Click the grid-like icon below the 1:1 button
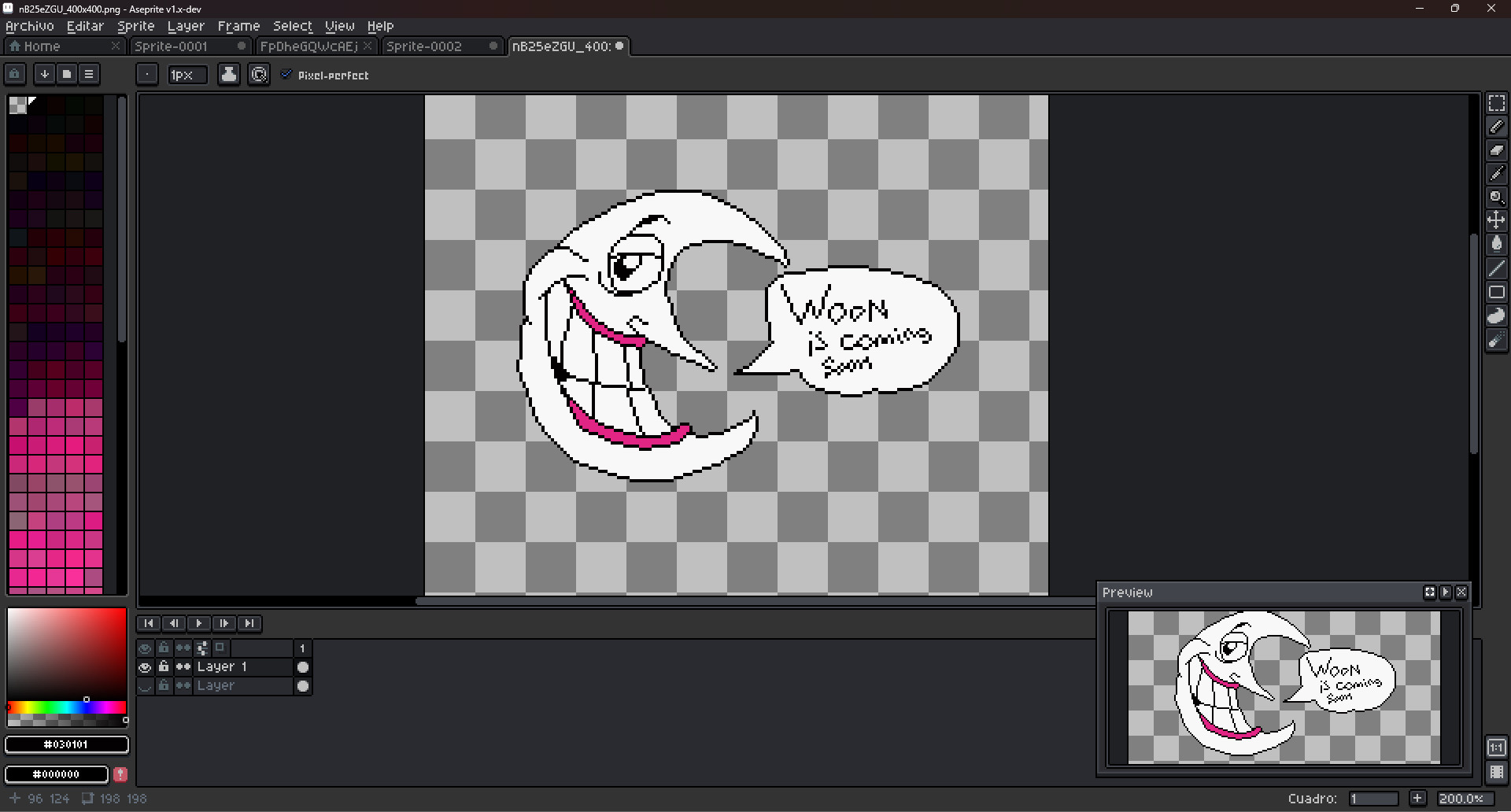 click(x=1496, y=772)
